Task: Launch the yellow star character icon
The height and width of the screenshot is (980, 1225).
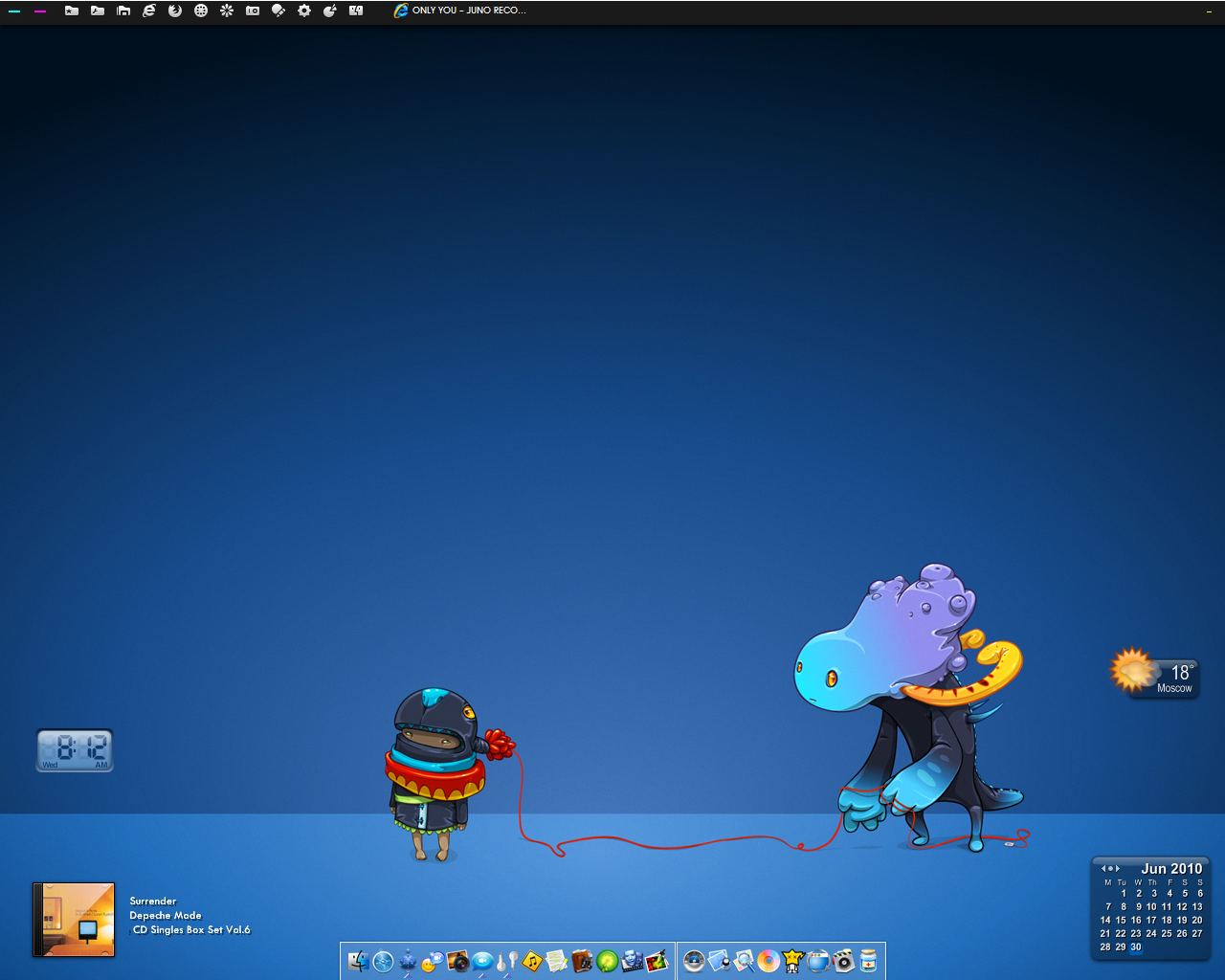Action: click(793, 961)
